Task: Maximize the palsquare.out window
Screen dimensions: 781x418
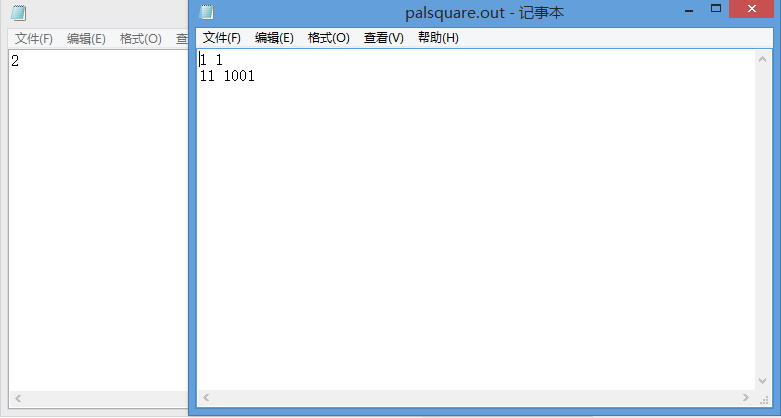Action: point(716,9)
